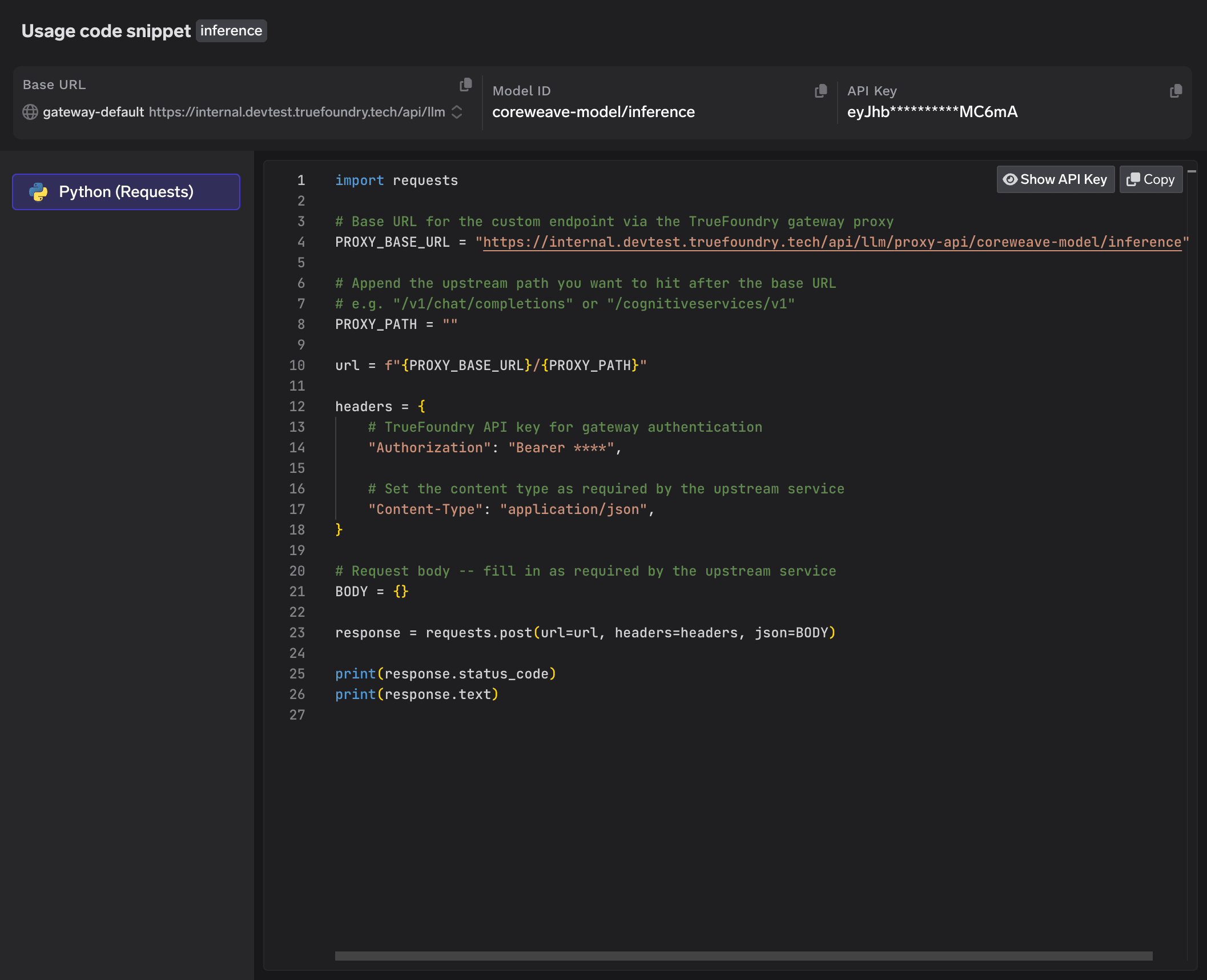This screenshot has width=1207, height=980.
Task: Click the "Authorization": "Bearer ****" line
Action: (494, 448)
